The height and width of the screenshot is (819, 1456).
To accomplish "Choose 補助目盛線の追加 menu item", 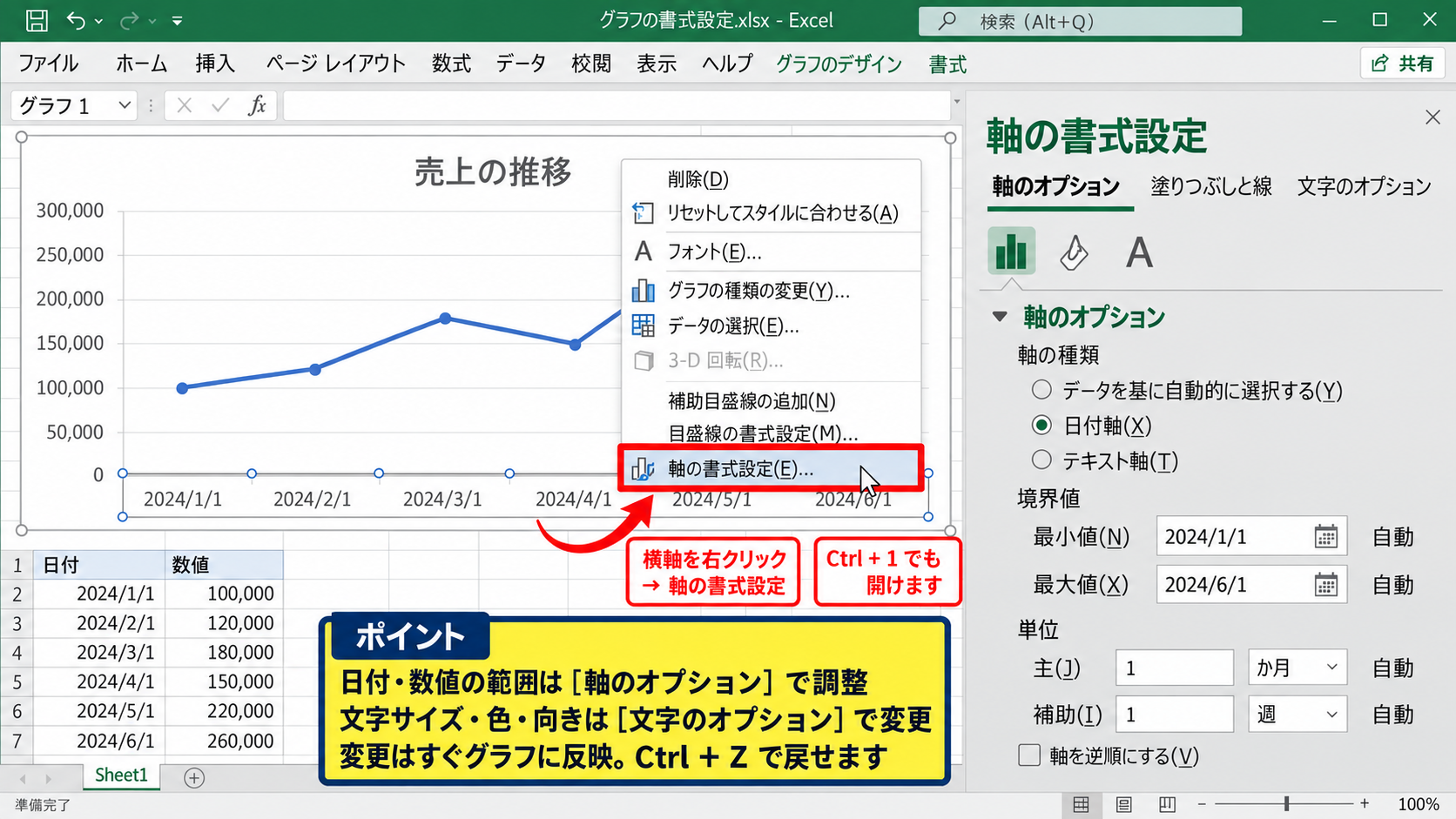I will coord(771,401).
